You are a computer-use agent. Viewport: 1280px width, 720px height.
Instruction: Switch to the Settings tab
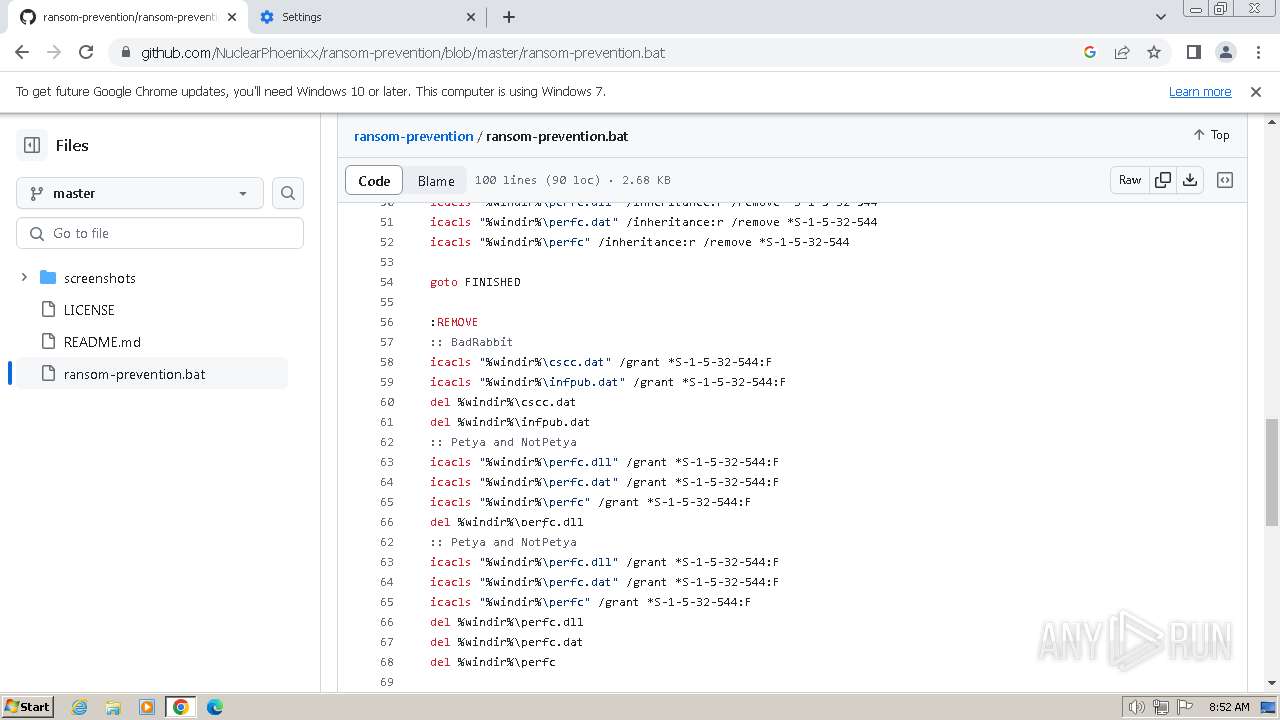pyautogui.click(x=367, y=17)
